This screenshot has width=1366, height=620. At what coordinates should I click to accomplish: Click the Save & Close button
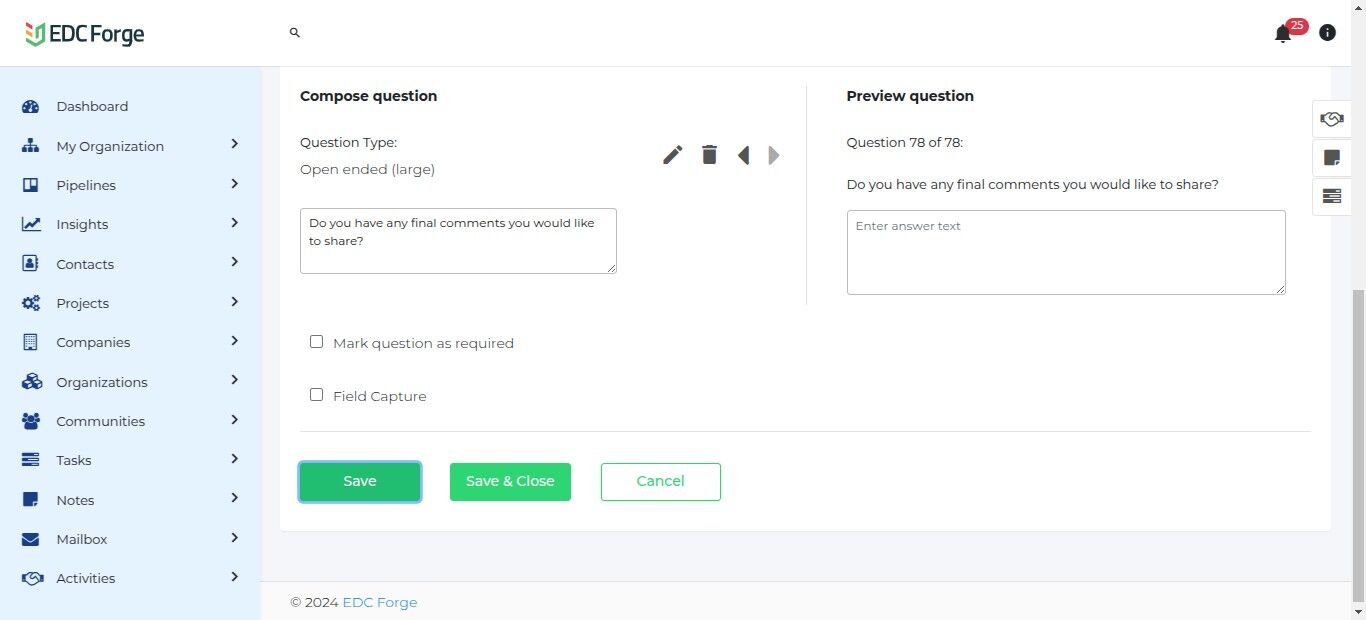coord(510,481)
